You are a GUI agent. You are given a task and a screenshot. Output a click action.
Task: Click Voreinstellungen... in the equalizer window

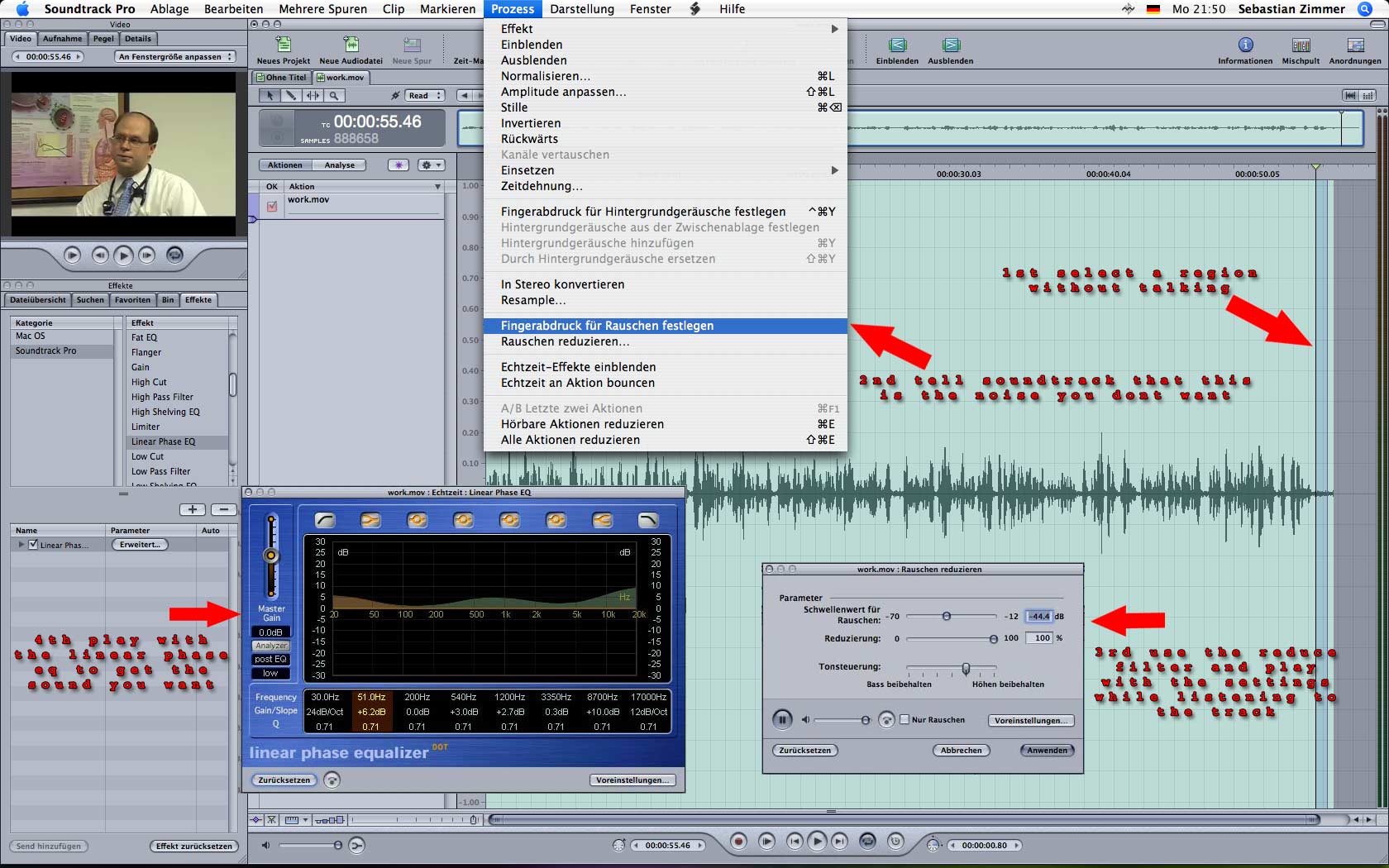tap(633, 780)
